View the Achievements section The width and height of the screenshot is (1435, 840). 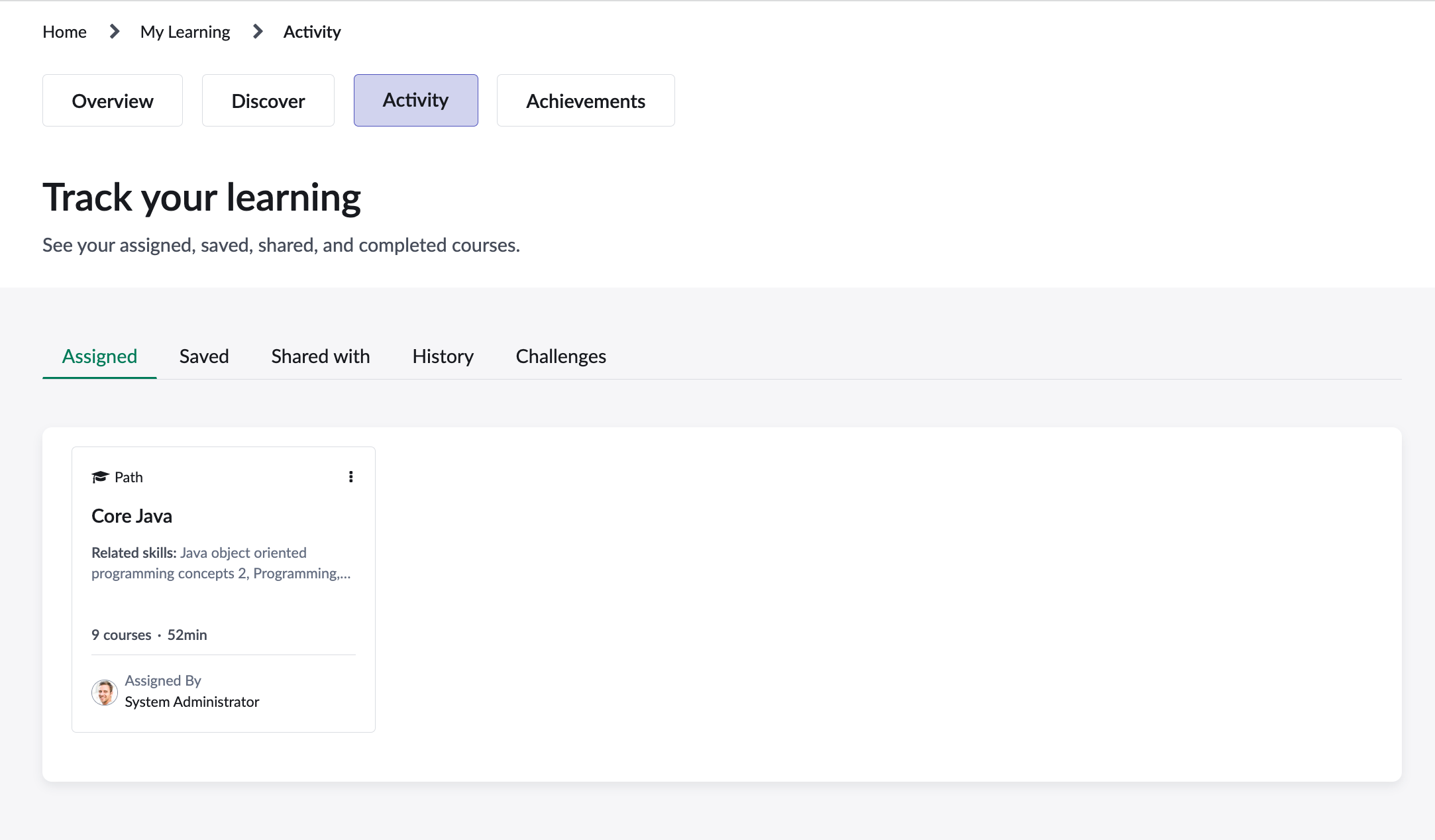coord(586,101)
